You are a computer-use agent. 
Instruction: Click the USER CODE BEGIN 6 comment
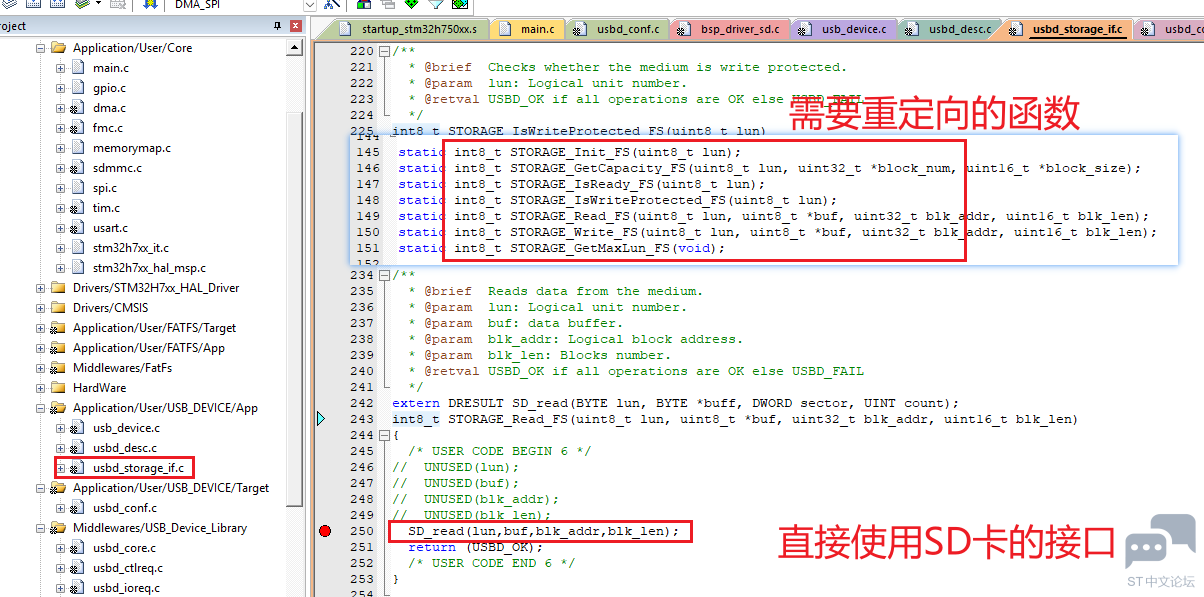pyautogui.click(x=499, y=451)
